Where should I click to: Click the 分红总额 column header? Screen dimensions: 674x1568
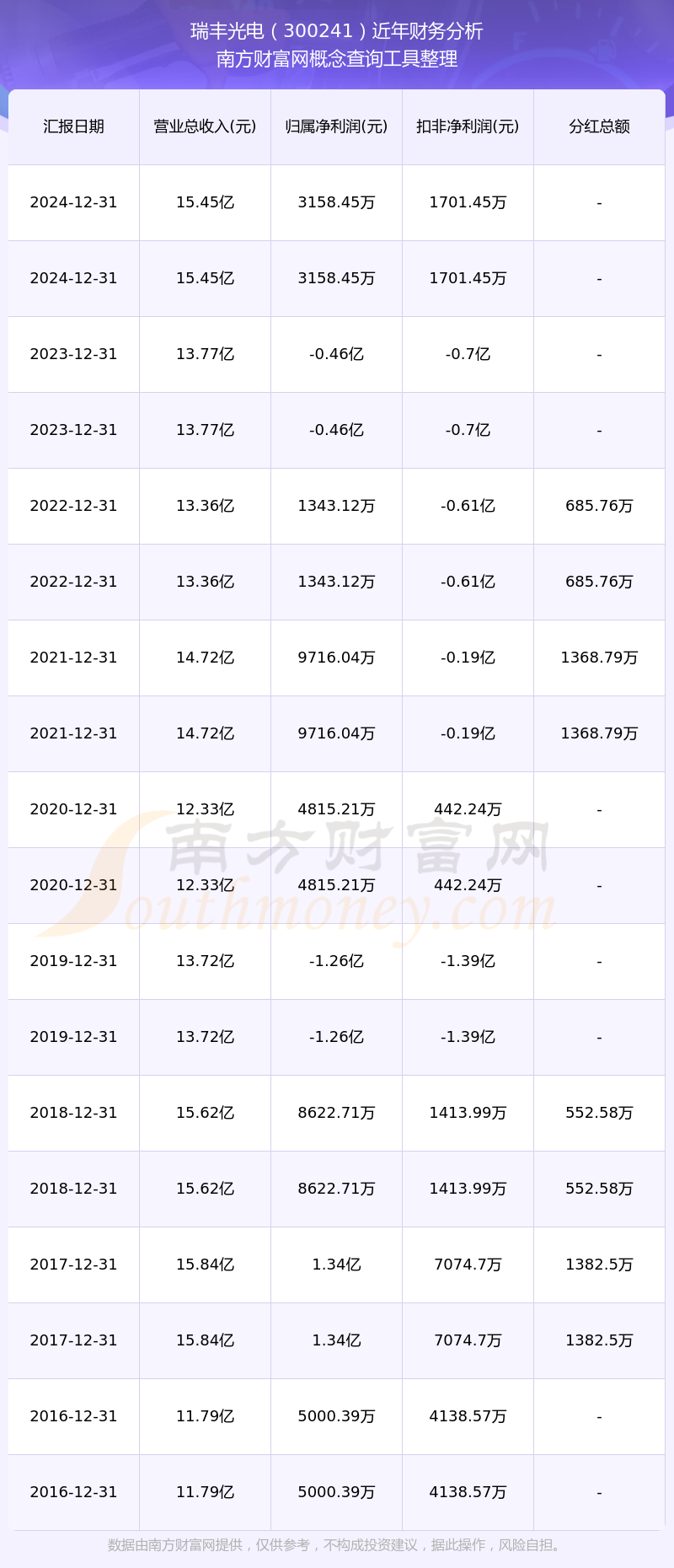599,126
